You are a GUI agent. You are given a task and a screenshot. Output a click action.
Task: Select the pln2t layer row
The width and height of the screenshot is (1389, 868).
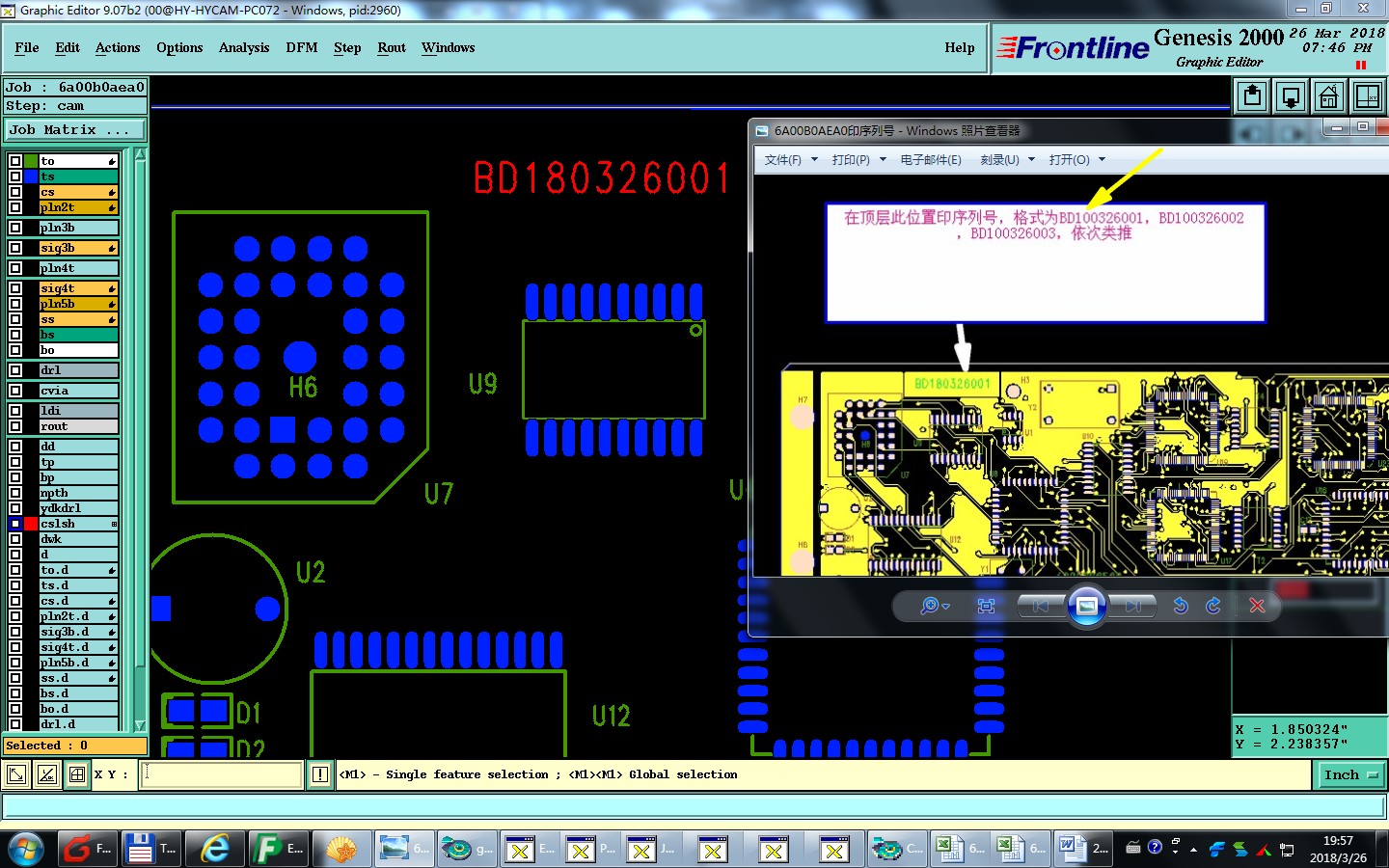(x=78, y=207)
